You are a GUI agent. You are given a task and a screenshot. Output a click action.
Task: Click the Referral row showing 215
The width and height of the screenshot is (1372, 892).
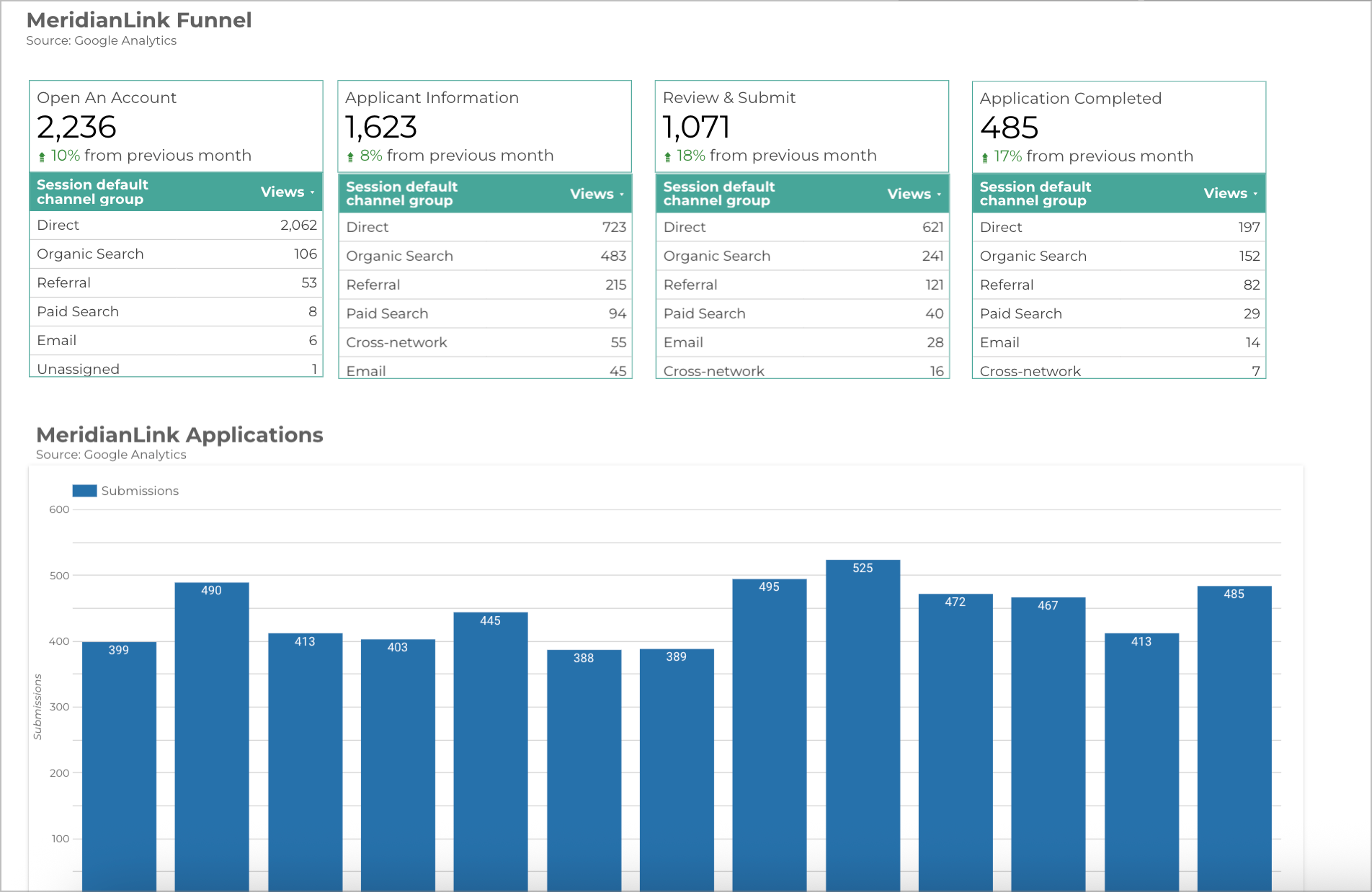(485, 285)
